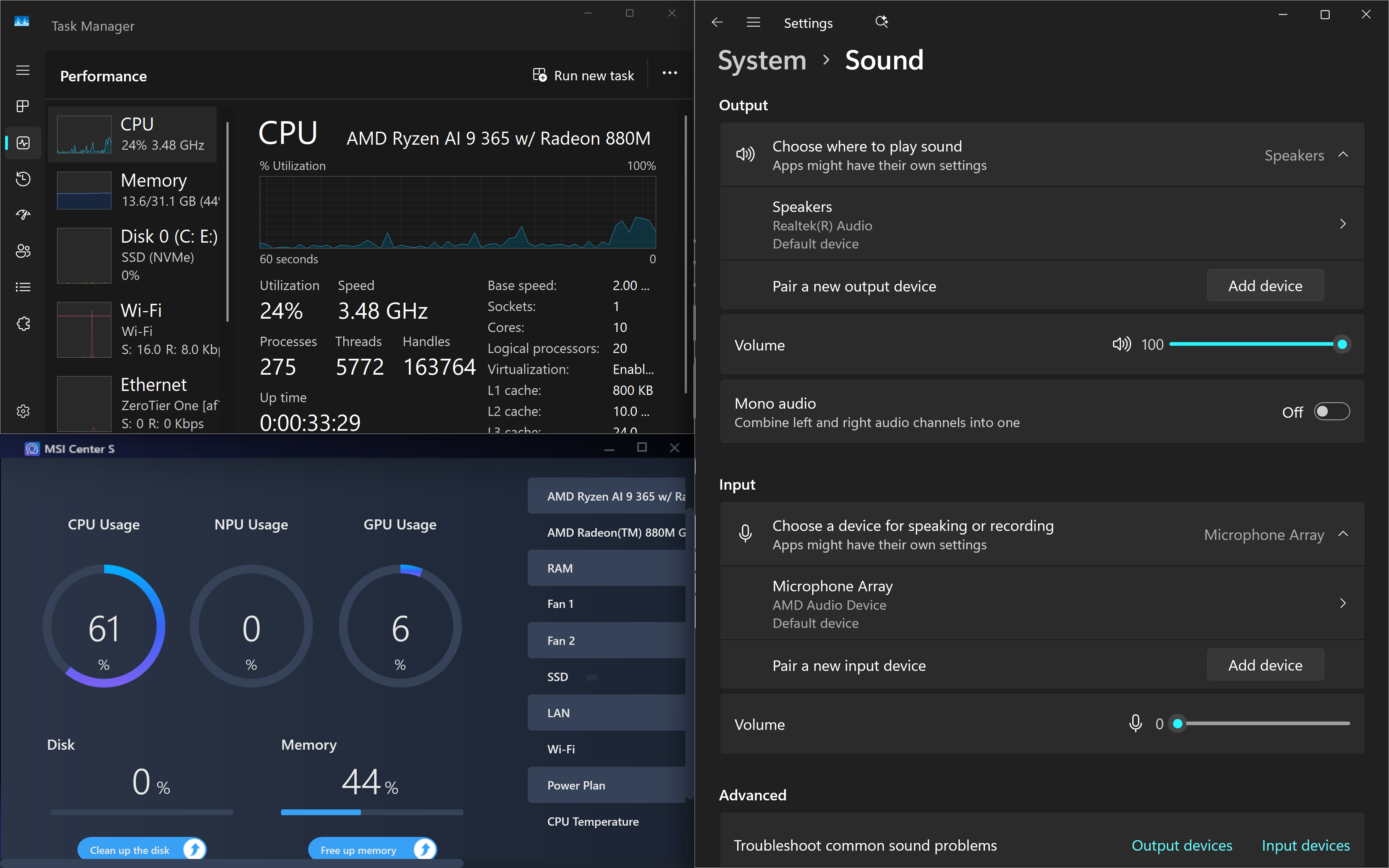Open Services puzzle icon in Task Manager

click(23, 324)
